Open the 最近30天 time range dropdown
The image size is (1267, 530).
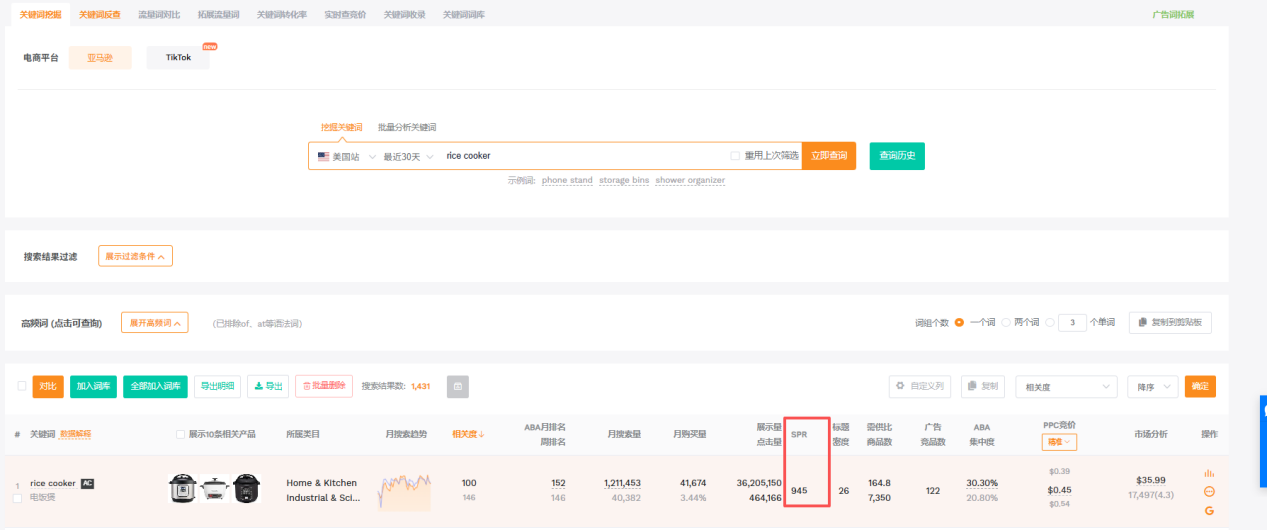tap(409, 156)
